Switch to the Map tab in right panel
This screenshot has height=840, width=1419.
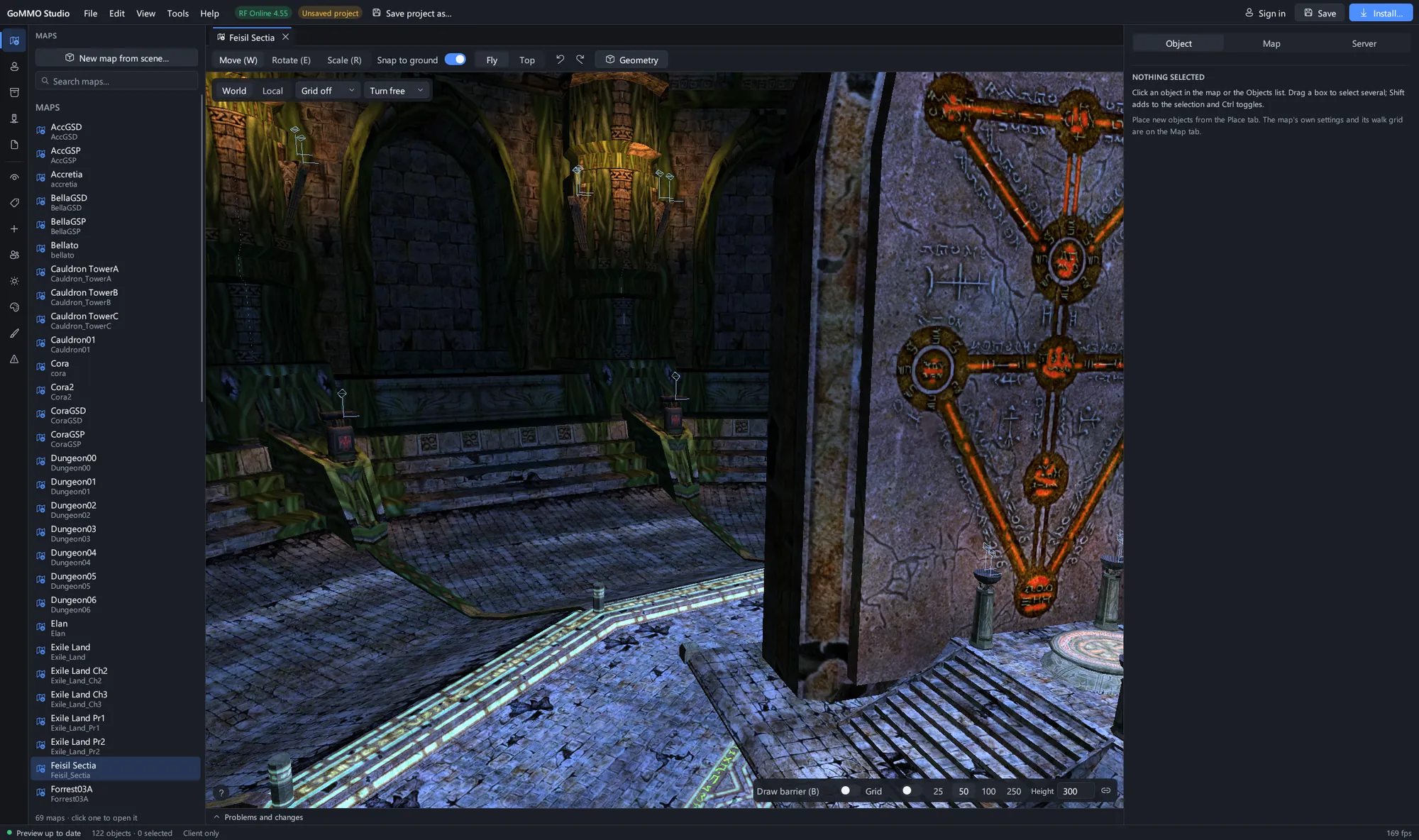tap(1271, 43)
